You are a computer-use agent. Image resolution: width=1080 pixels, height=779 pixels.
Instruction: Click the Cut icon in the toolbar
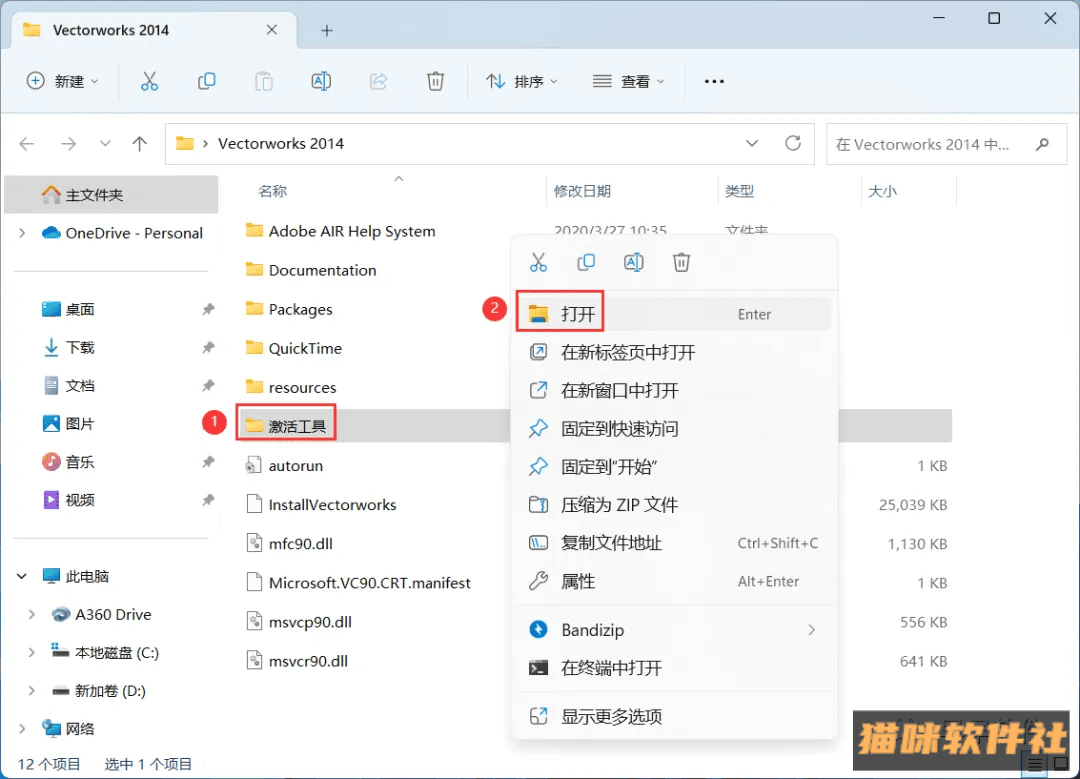[149, 81]
